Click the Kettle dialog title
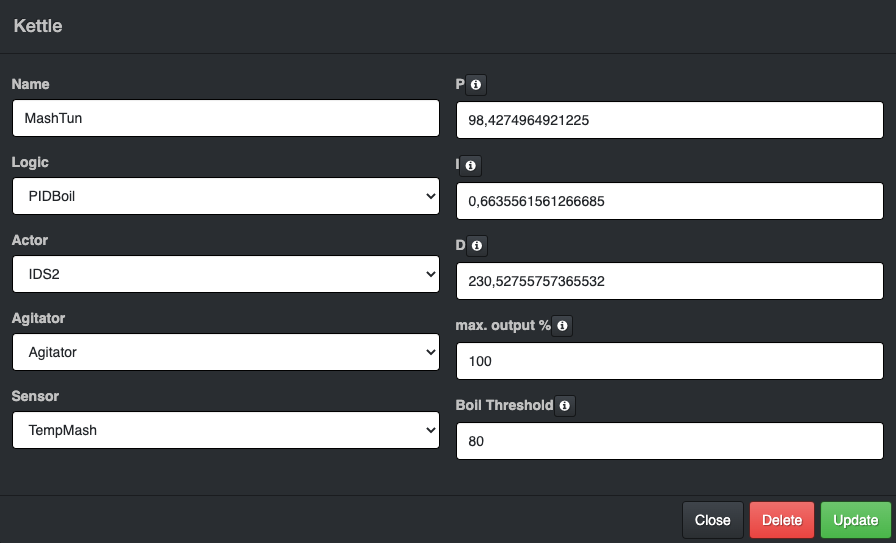Screen dimensions: 896x543 (x=38, y=27)
